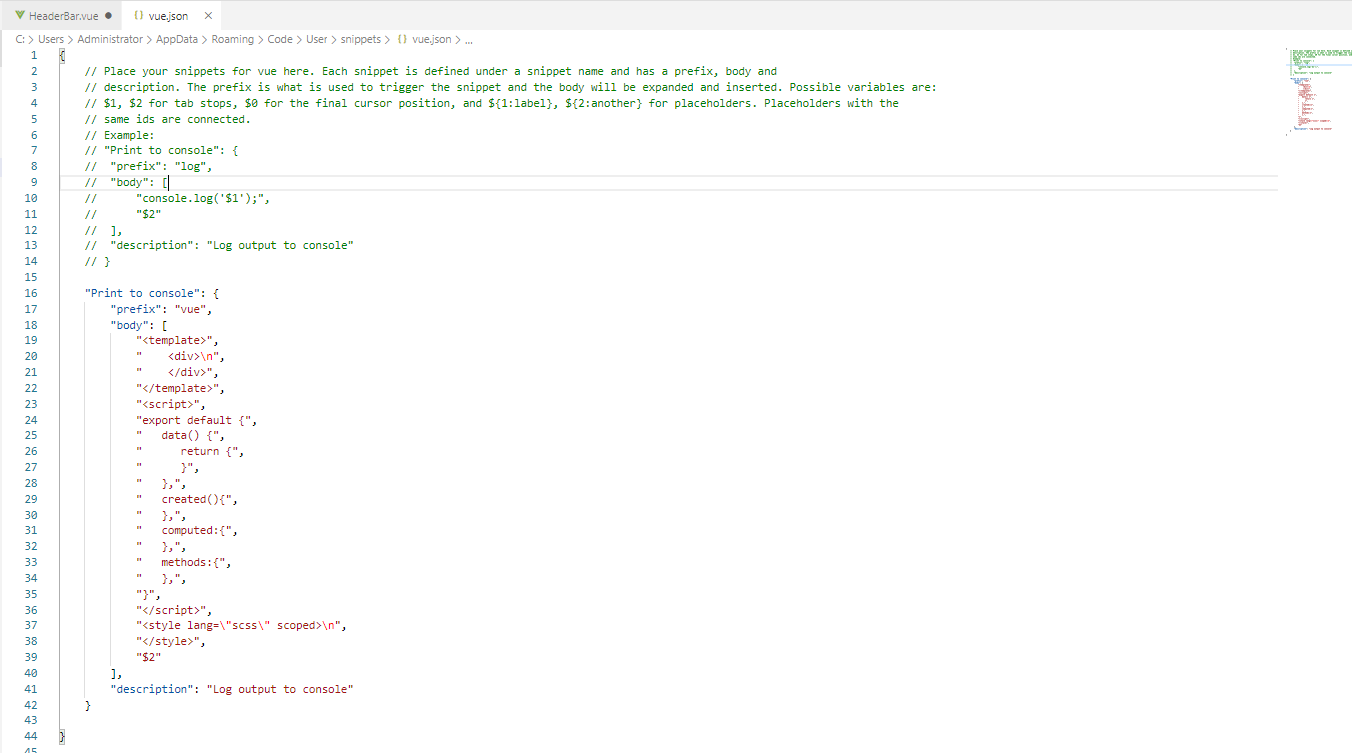This screenshot has width=1352, height=753.
Task: Place cursor on the "prefix": "vue" line
Action: pyautogui.click(x=160, y=308)
